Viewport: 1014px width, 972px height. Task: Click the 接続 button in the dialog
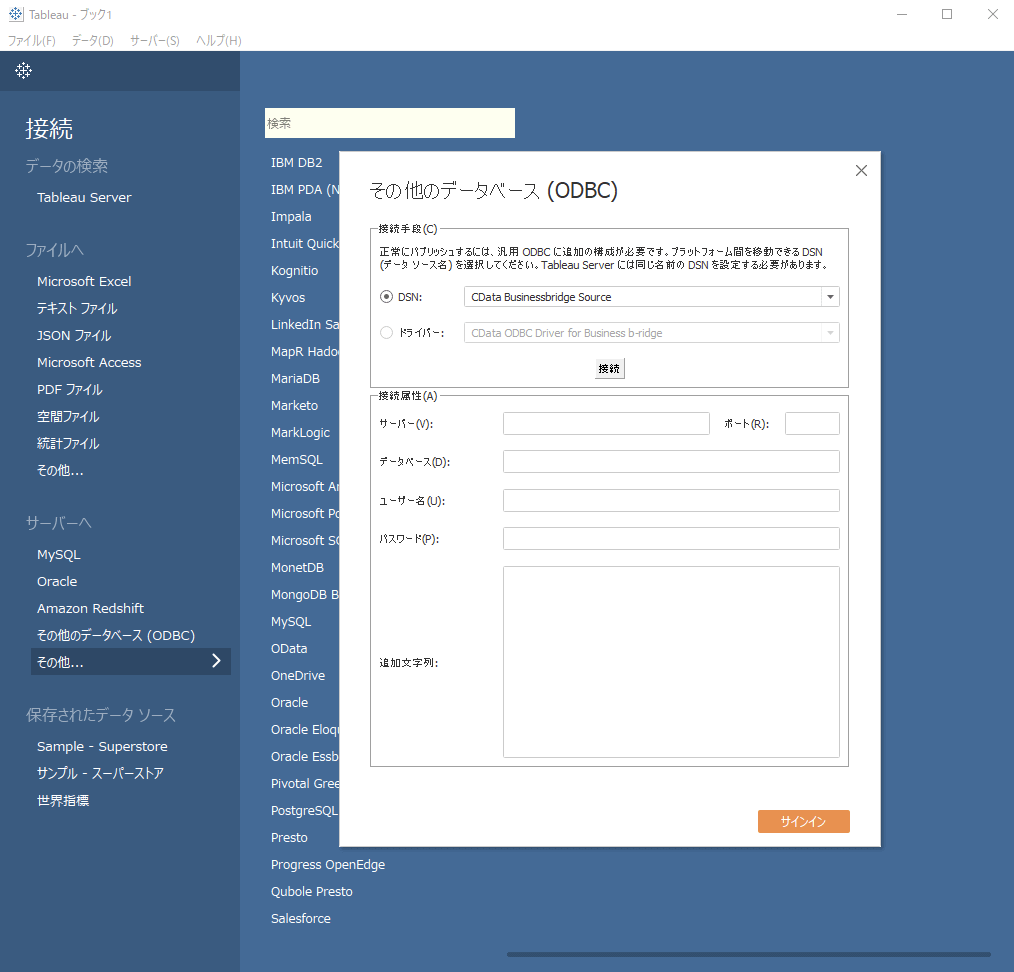click(609, 369)
